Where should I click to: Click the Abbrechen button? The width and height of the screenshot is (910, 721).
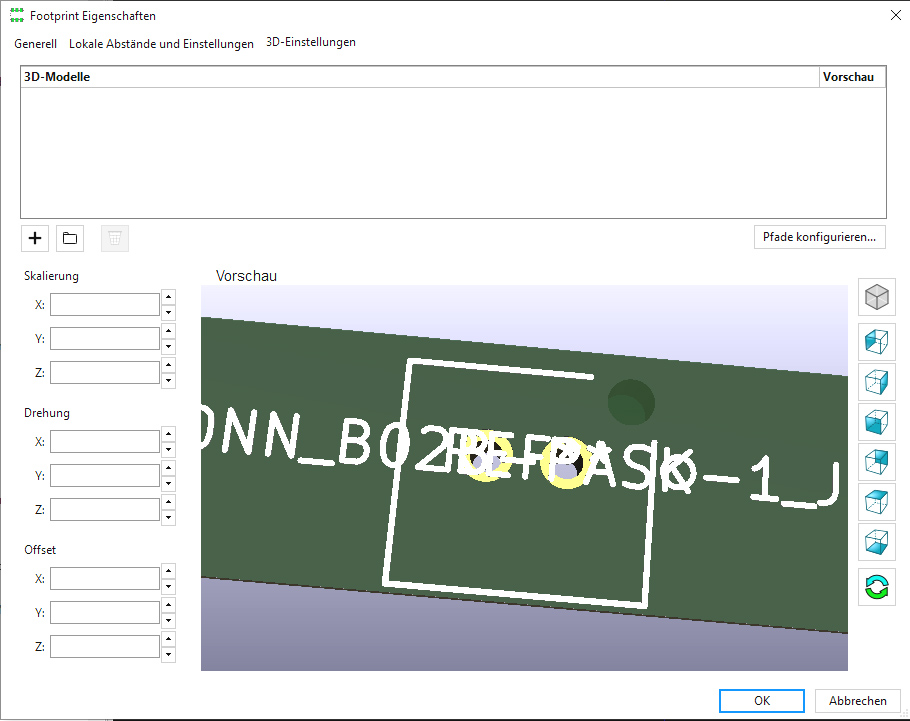(857, 701)
